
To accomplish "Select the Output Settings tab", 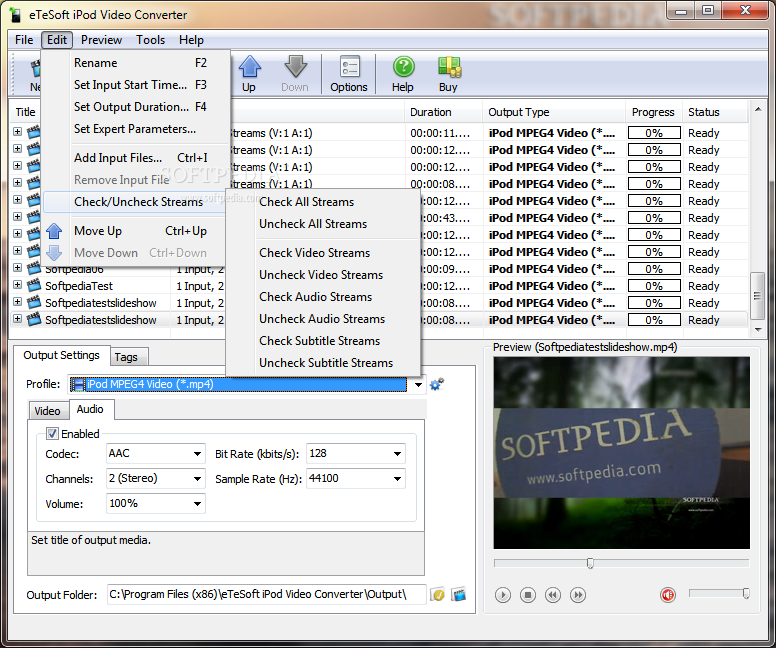I will [x=61, y=355].
